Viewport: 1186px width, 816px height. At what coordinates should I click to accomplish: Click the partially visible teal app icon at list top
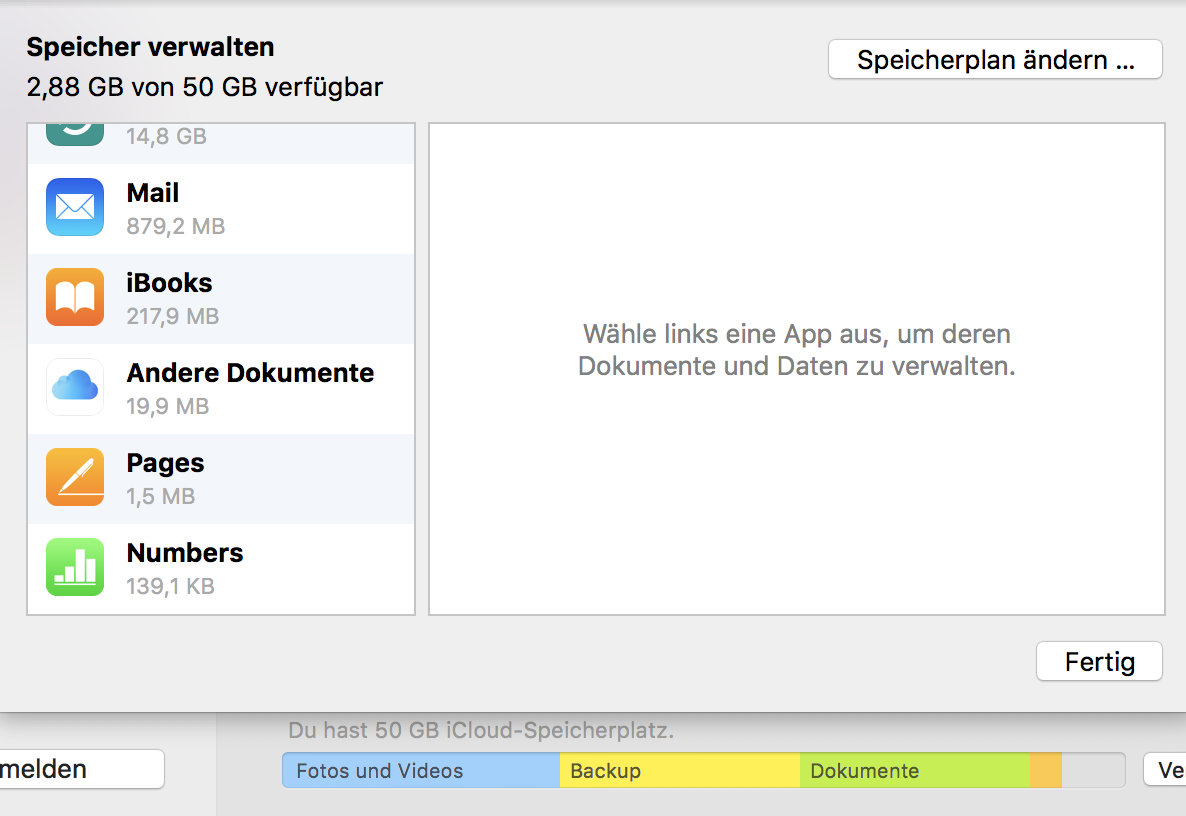[x=75, y=134]
